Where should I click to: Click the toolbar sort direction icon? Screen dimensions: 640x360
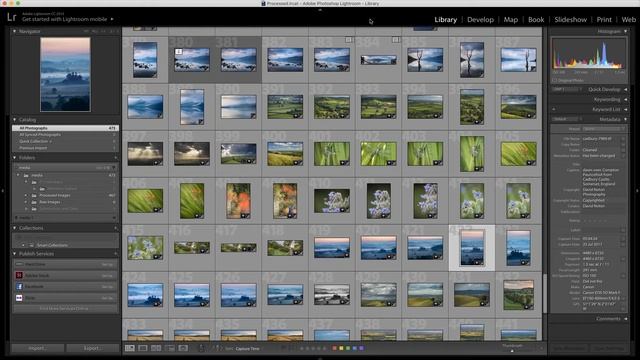pos(218,348)
